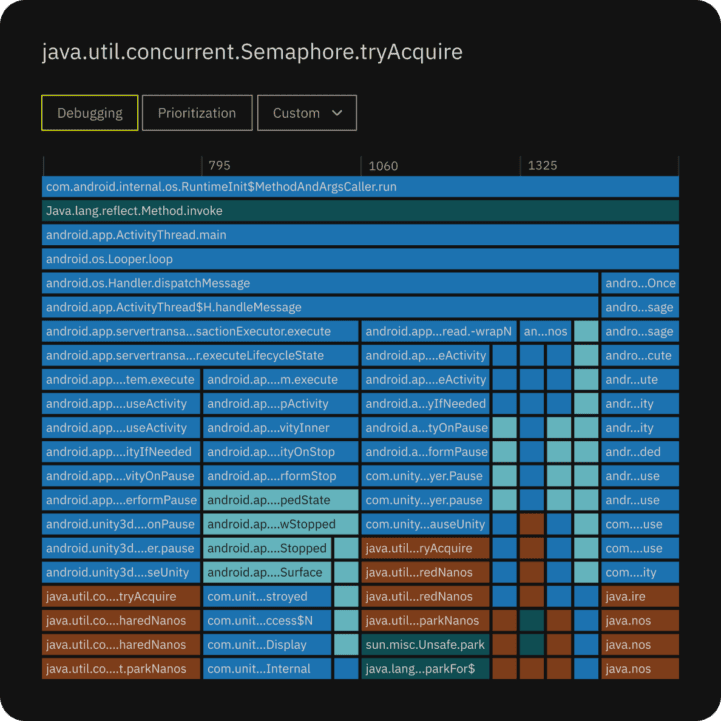This screenshot has width=721, height=721.
Task: Select the RuntimeInit$MethodAndArgsCaller.run frame
Action: coord(360,187)
